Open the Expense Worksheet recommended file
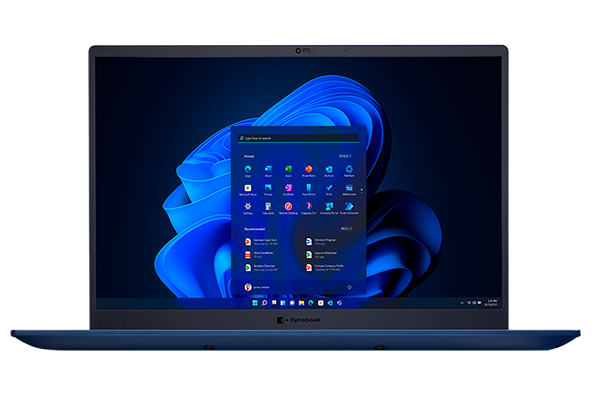The image size is (600, 400). point(310,255)
